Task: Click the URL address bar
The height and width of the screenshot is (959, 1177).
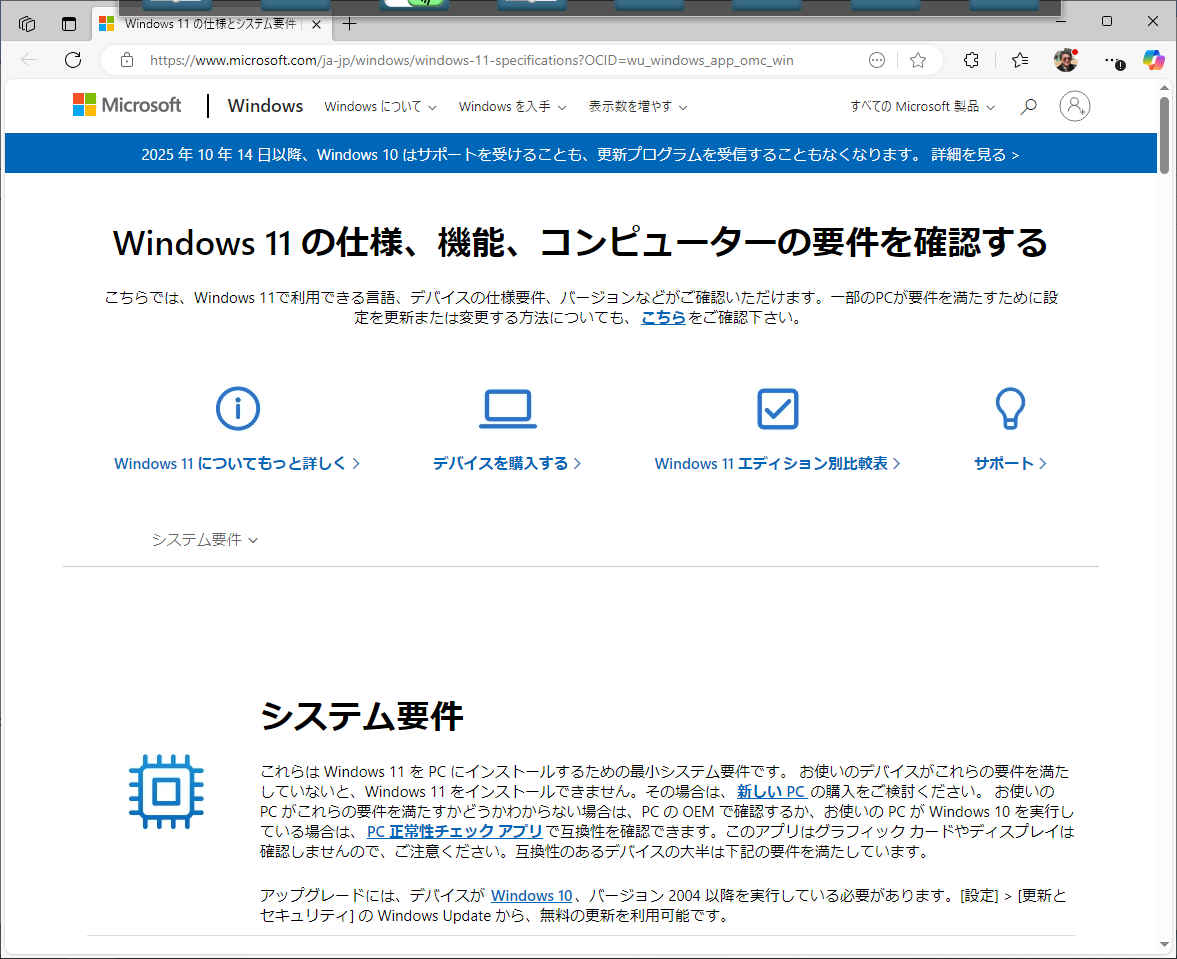Action: point(470,60)
